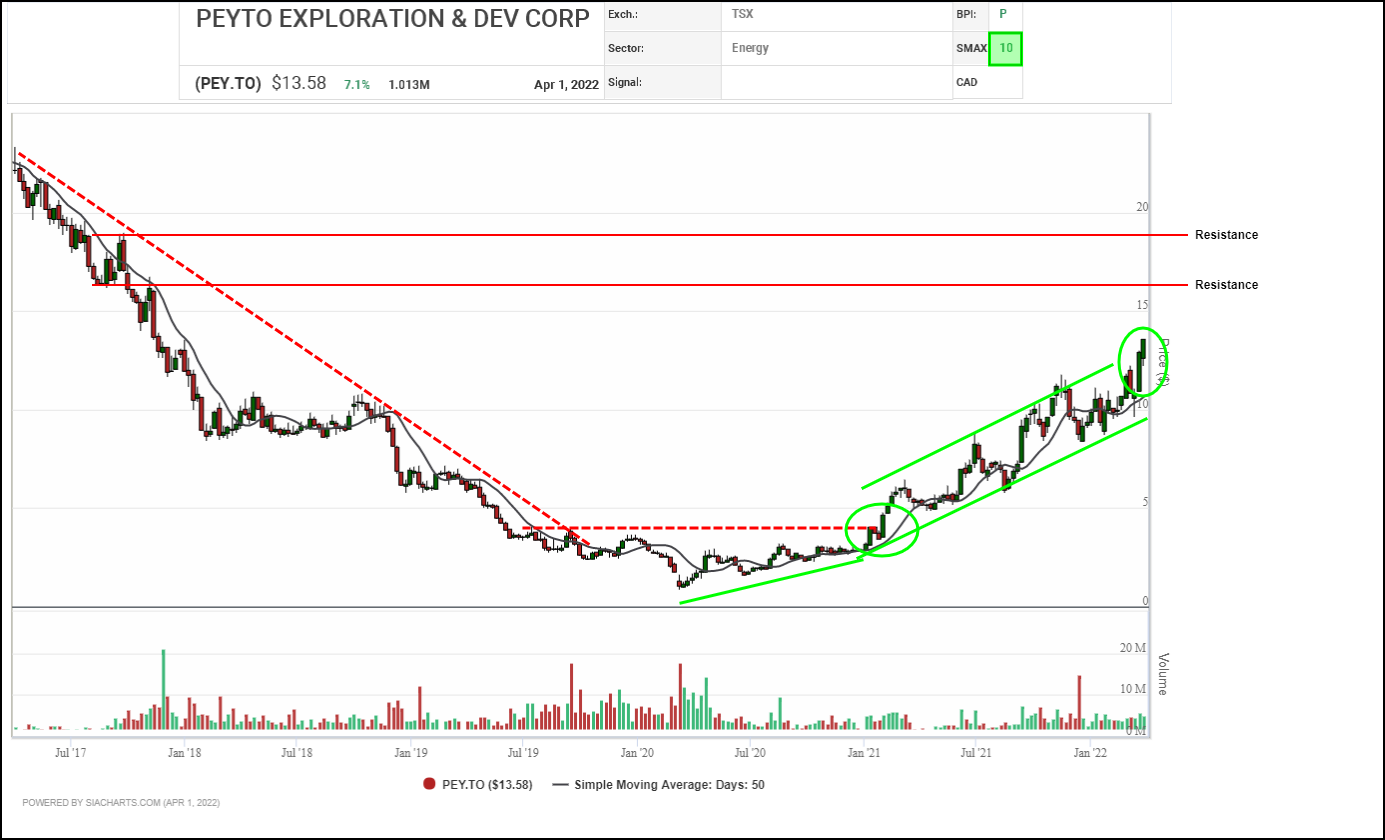Select the (PEY.TO) ticker symbol
This screenshot has height=840, width=1385.
tap(228, 83)
